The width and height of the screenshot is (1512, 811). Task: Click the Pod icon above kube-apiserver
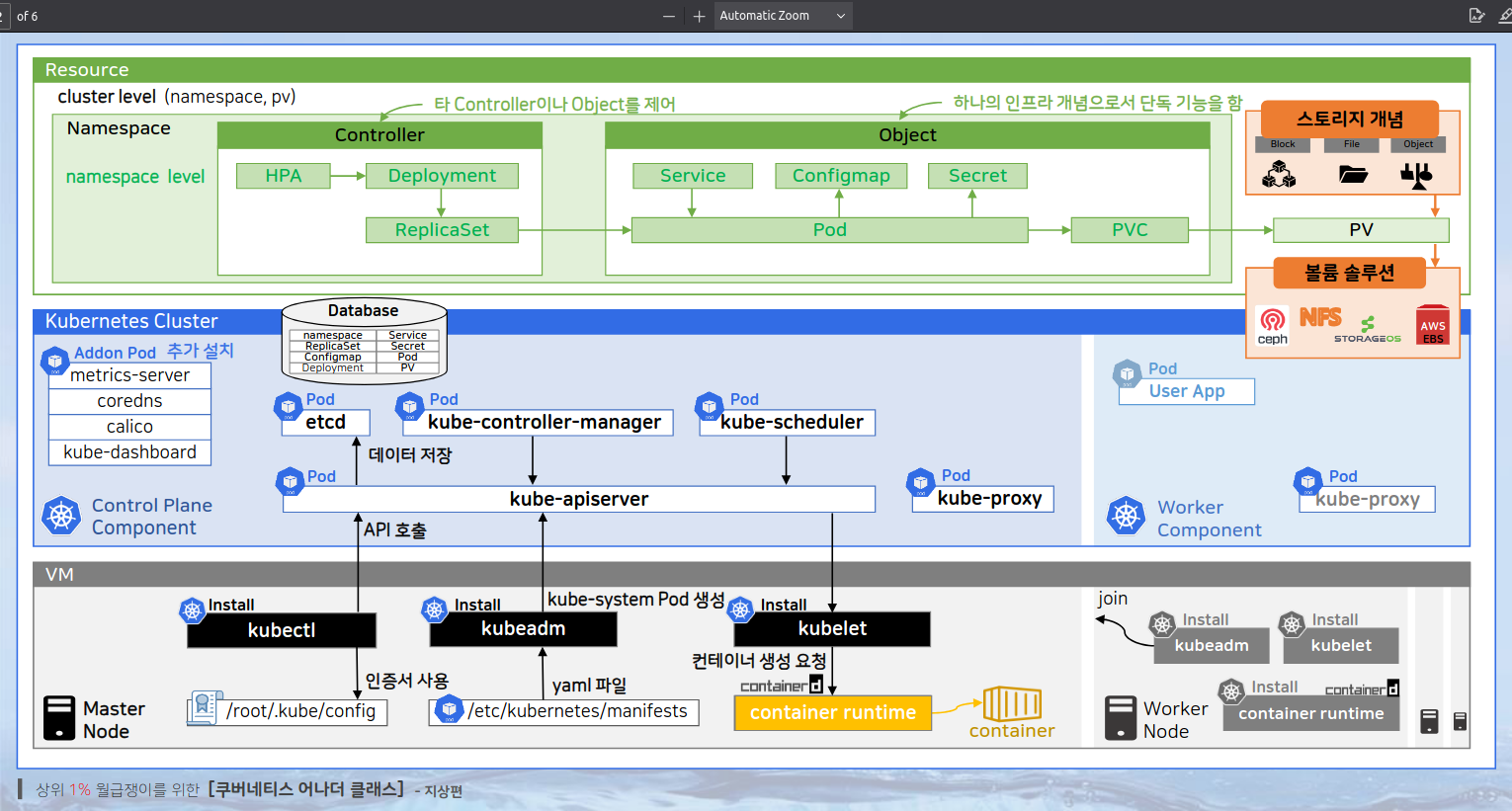(291, 482)
